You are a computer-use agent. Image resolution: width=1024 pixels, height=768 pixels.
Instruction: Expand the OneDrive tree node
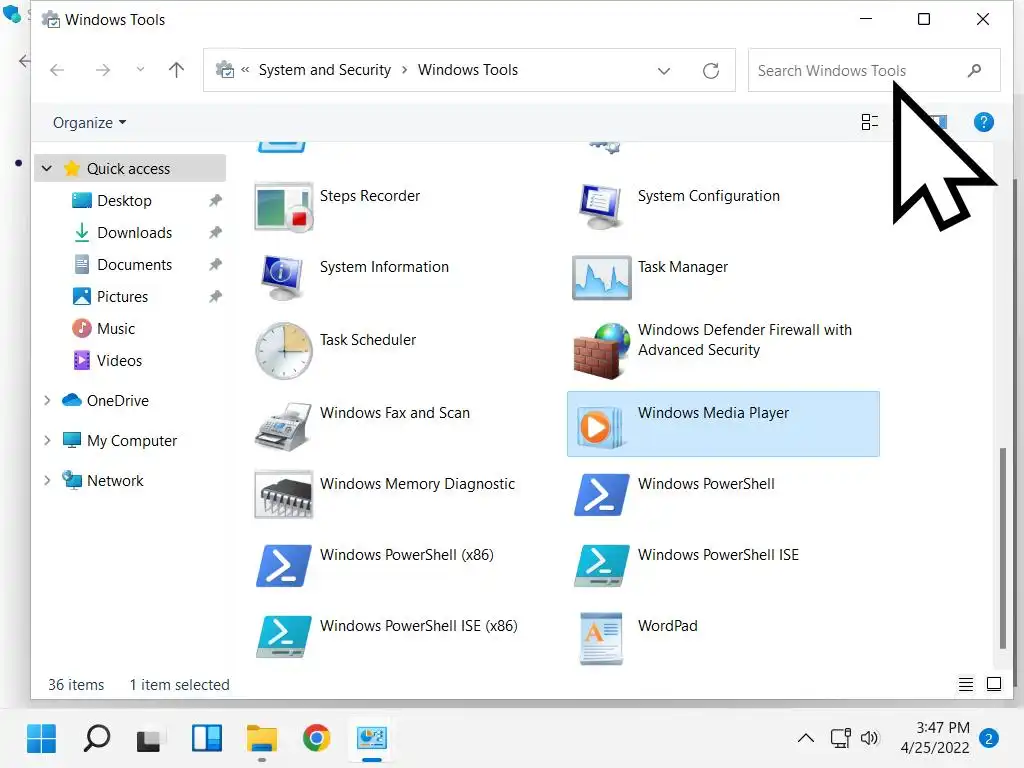point(47,400)
